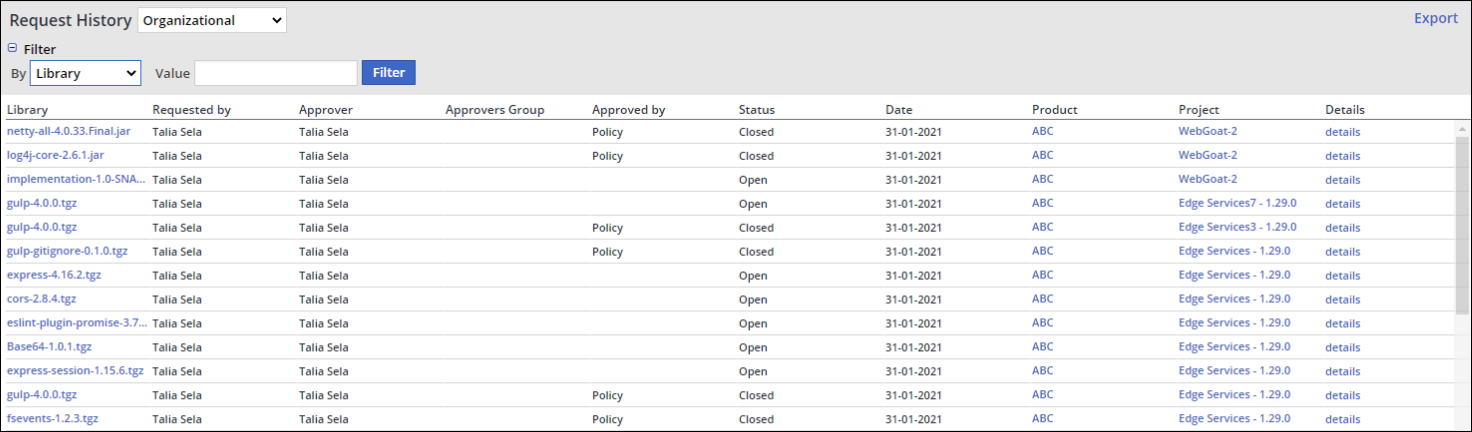The image size is (1472, 432).
Task: Open log4j-core-2.6.1.jar library link
Action: [x=56, y=156]
